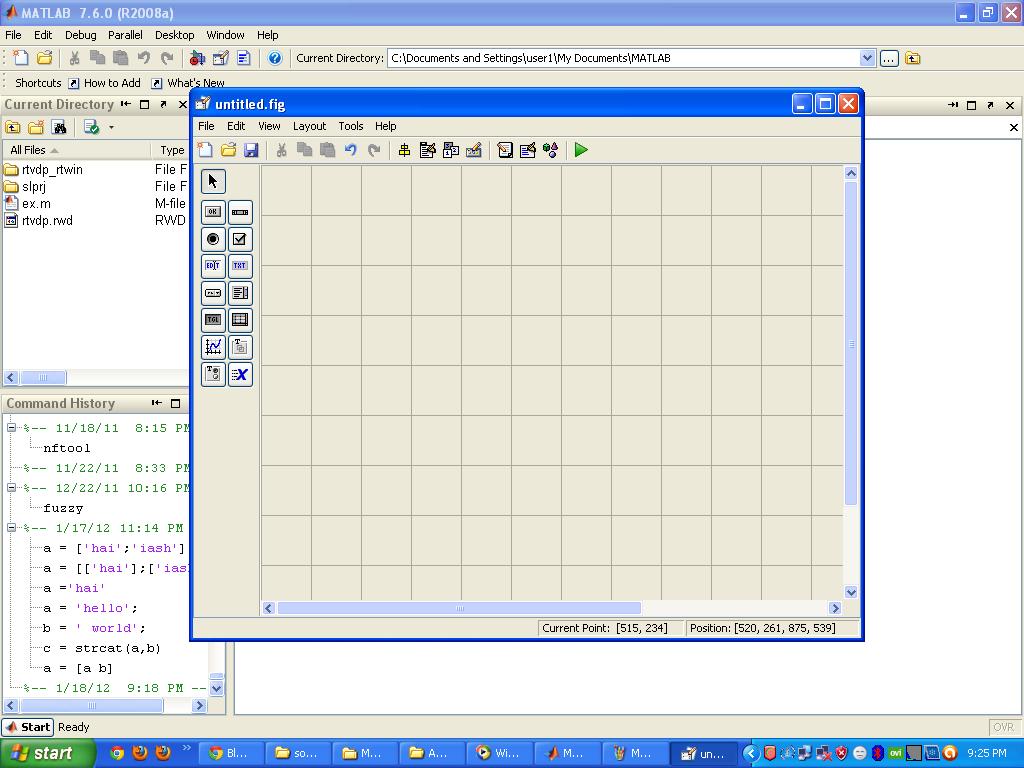
Task: Open the Current Directory path dropdown
Action: pos(867,58)
